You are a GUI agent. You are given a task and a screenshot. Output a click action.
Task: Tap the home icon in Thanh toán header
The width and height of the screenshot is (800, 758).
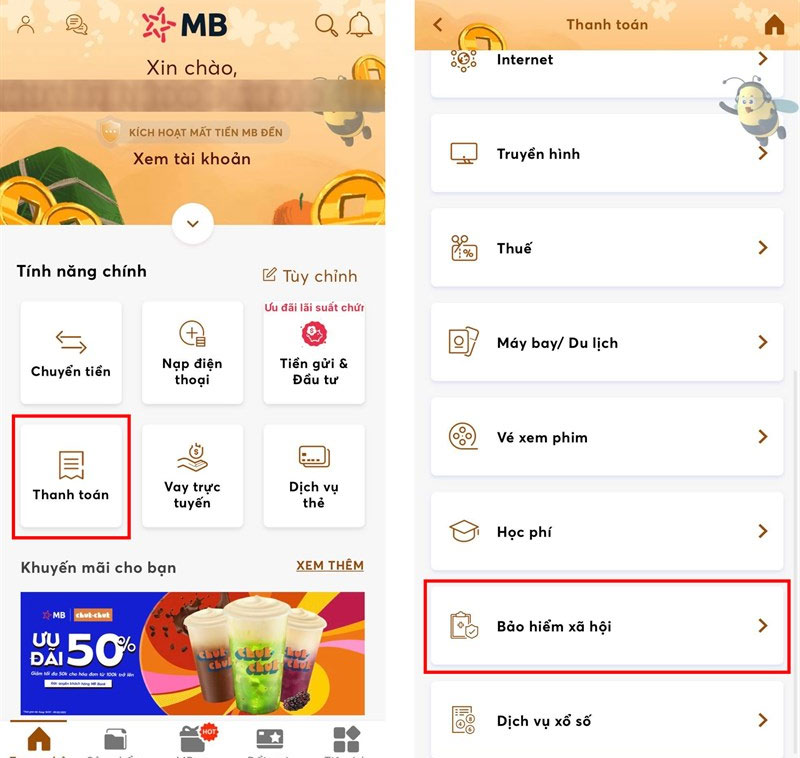(774, 24)
